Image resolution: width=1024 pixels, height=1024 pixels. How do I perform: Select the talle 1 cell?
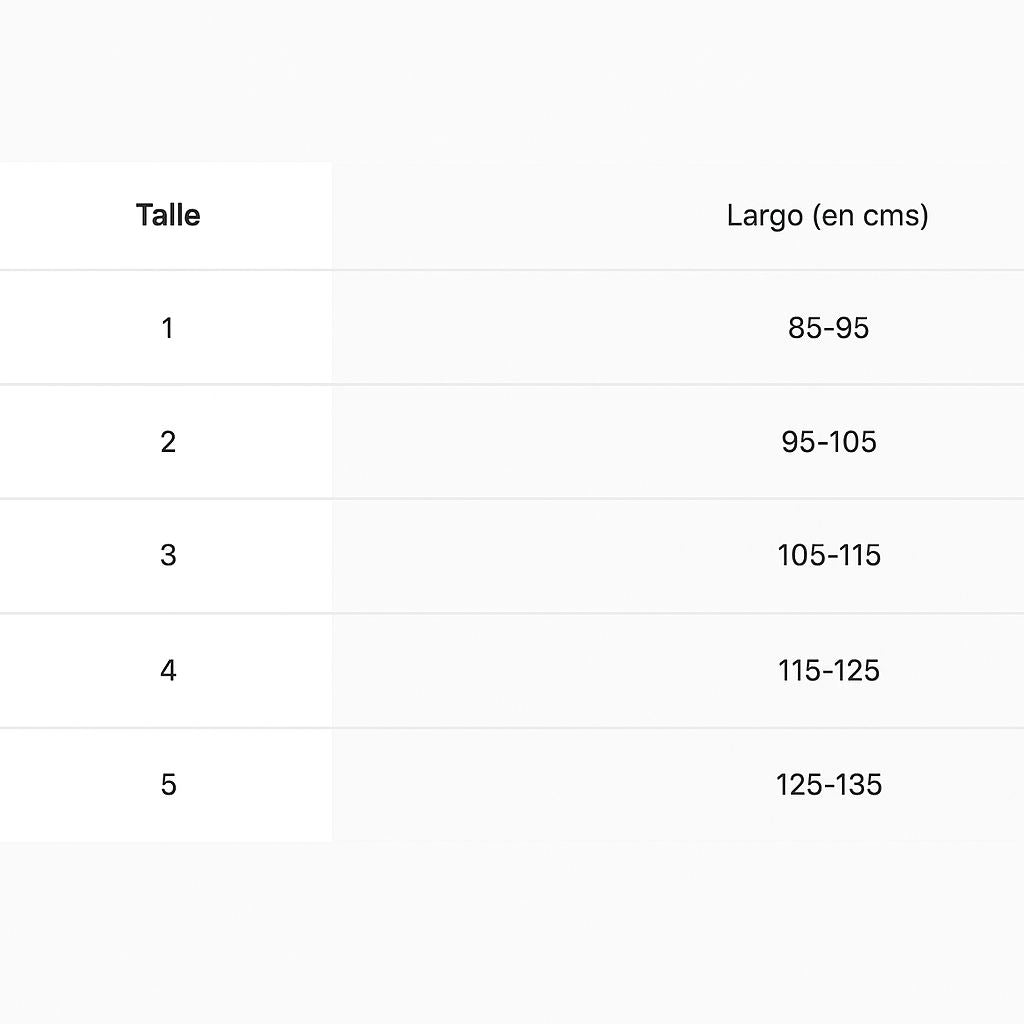coord(167,328)
